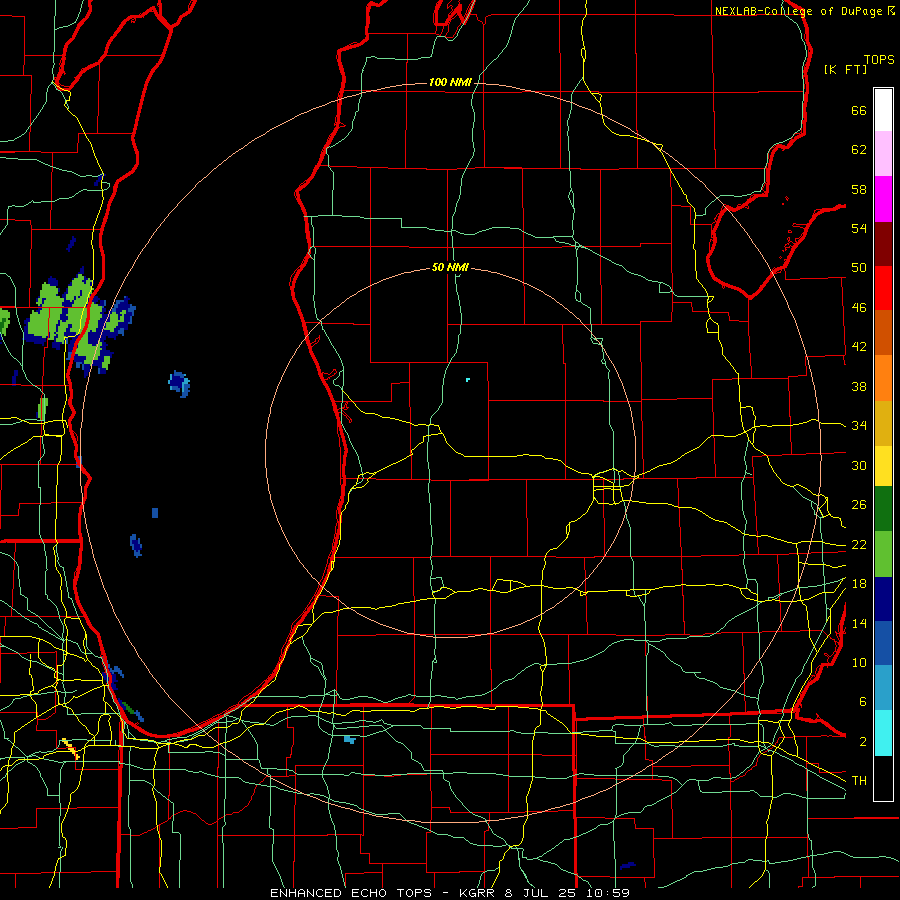Click the "100 NMI" range ring label
This screenshot has width=900, height=900.
click(x=450, y=83)
